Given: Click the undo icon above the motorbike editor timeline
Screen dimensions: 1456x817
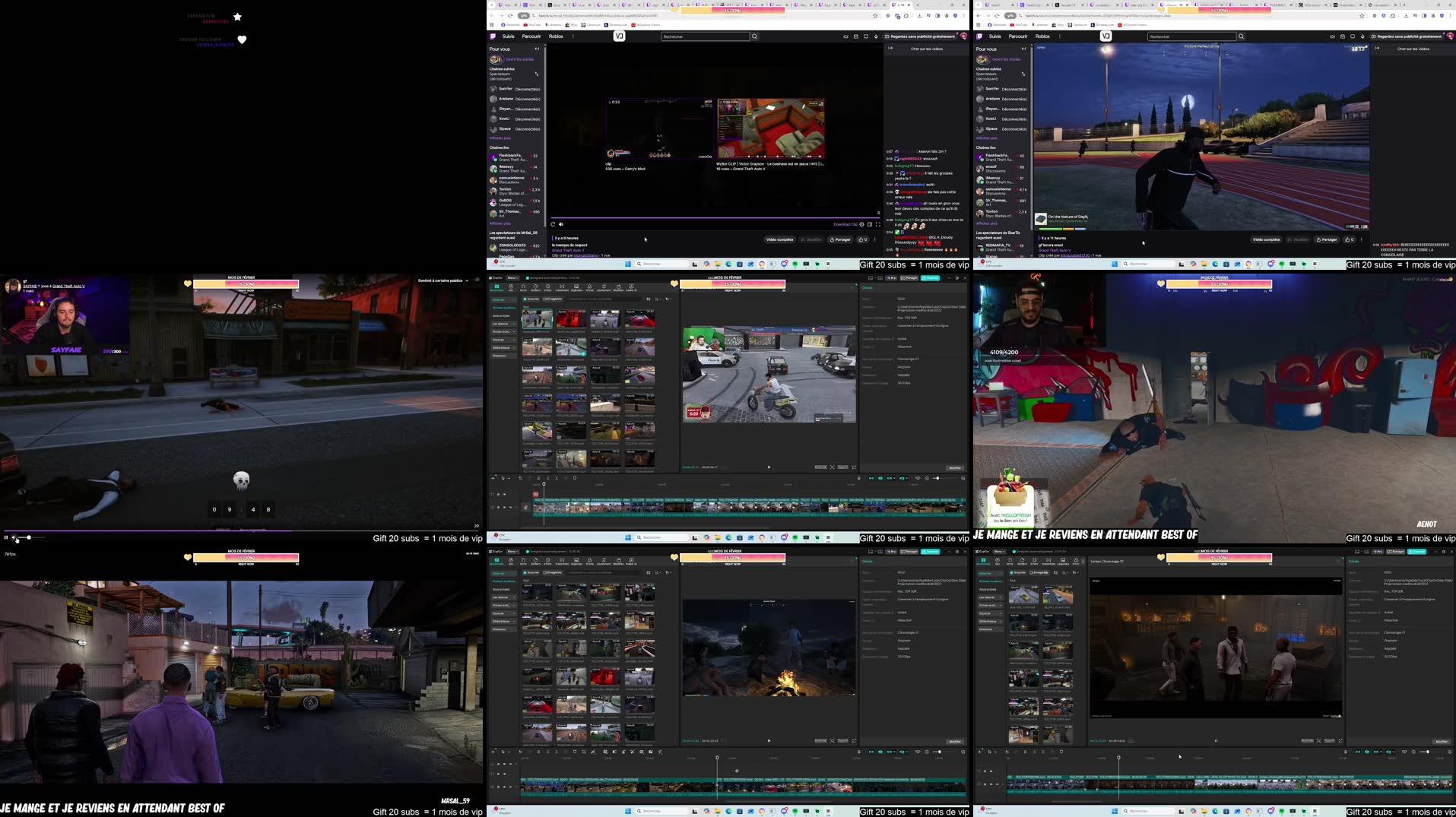Looking at the screenshot, I should (521, 478).
